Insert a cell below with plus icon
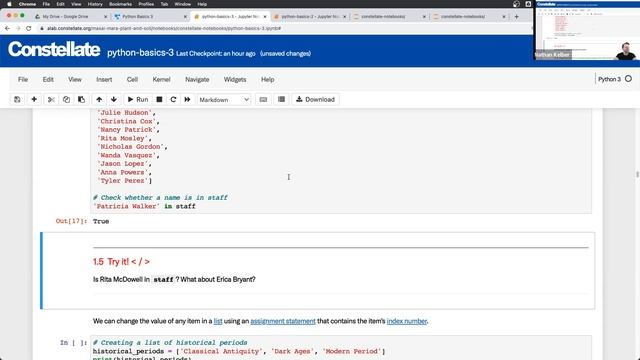This screenshot has width=640, height=360. point(34,99)
